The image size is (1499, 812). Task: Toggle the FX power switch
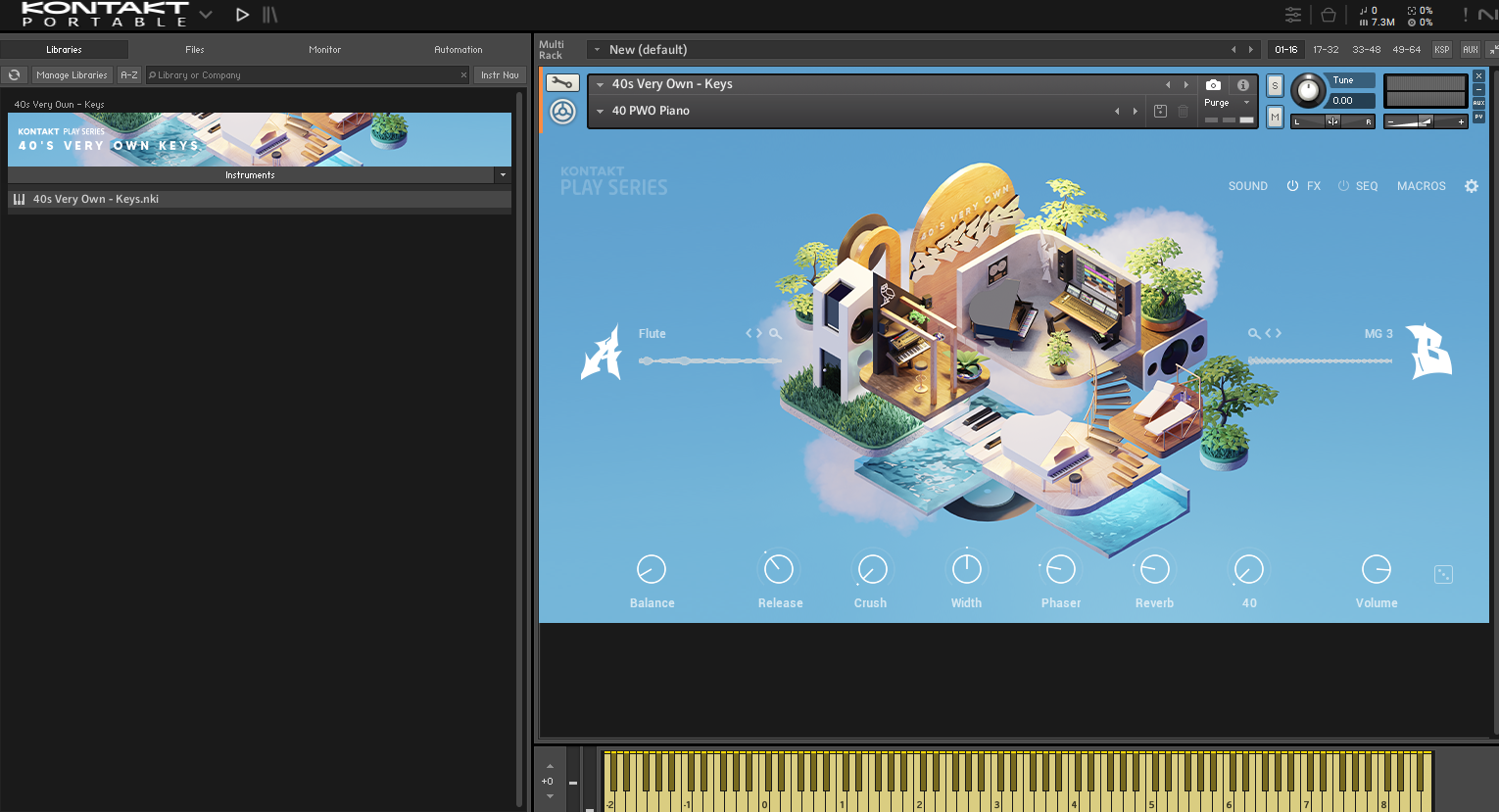(x=1292, y=186)
